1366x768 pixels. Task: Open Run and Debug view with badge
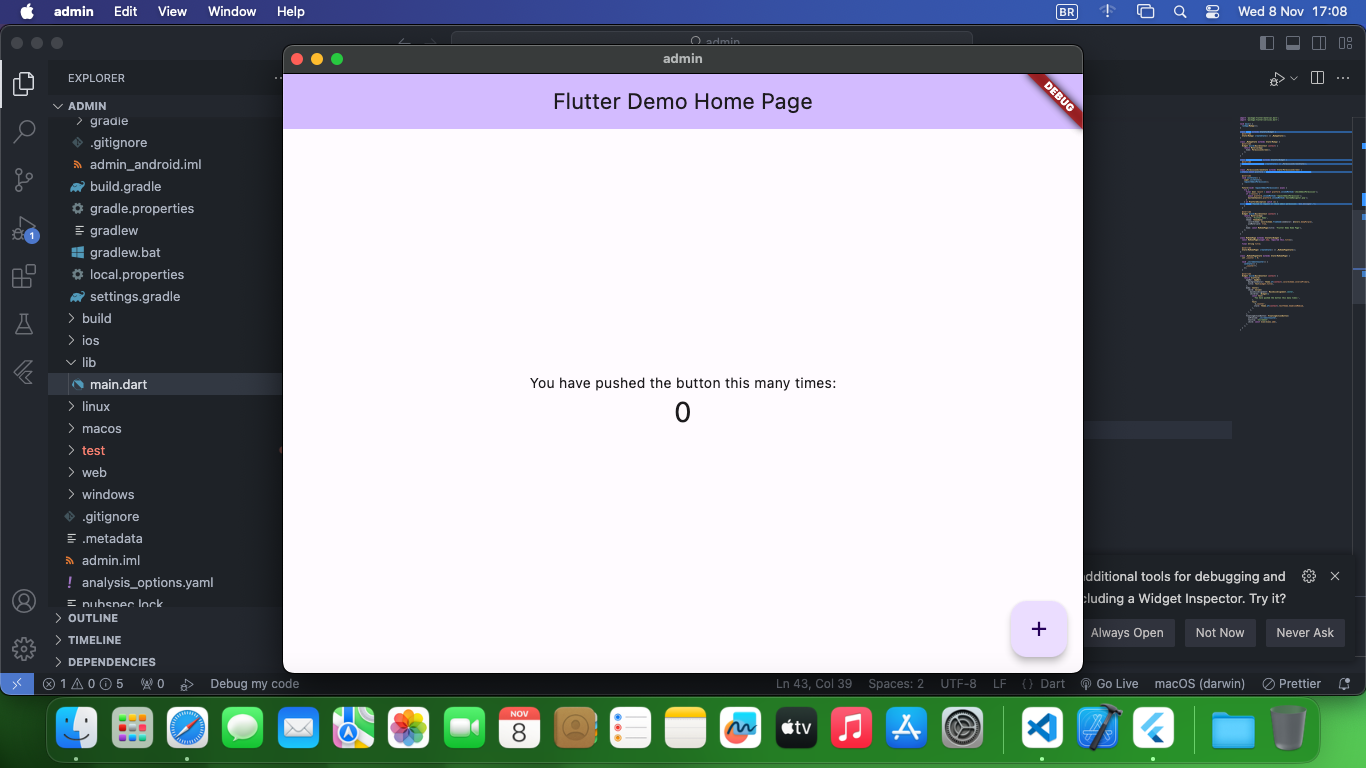[24, 229]
